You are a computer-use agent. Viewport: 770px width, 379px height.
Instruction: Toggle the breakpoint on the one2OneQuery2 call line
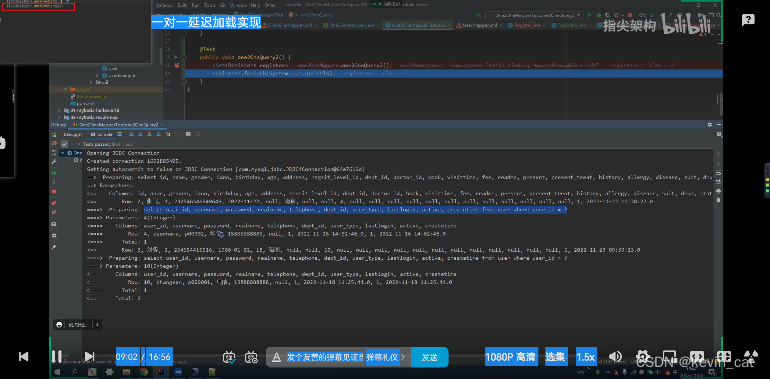point(176,65)
